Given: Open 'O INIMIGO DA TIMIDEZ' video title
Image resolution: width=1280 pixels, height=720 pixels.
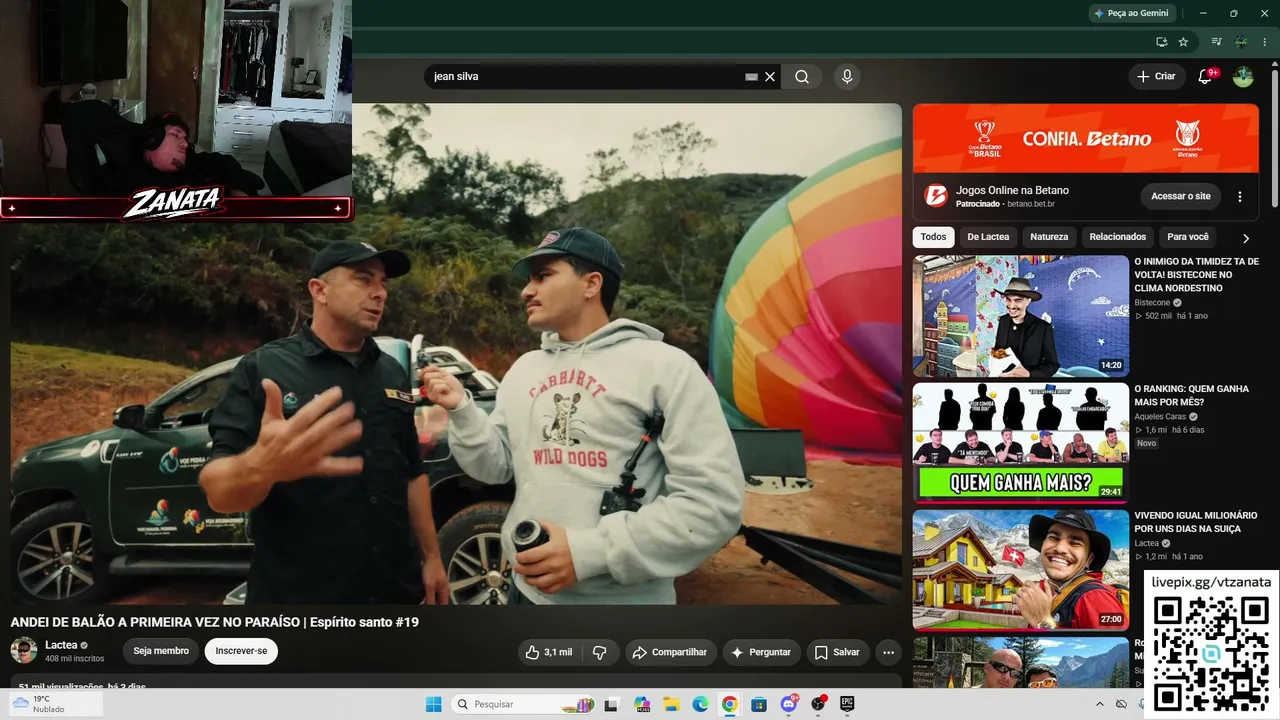Looking at the screenshot, I should (x=1196, y=275).
